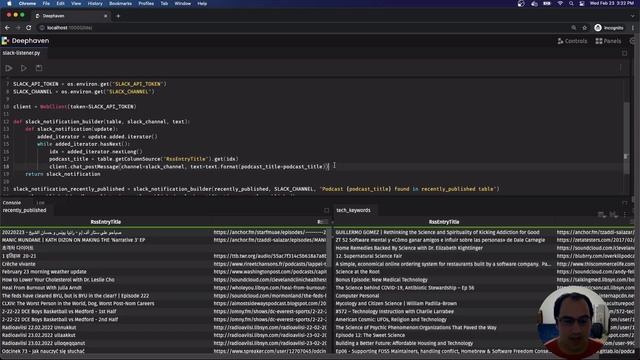Click 'client = WebClient' code on line 10

click(x=40, y=107)
